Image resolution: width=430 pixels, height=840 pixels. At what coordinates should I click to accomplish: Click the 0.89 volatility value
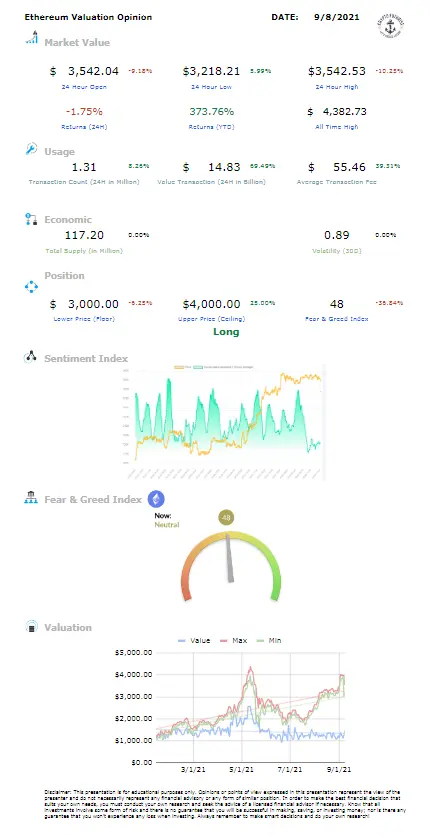[337, 235]
